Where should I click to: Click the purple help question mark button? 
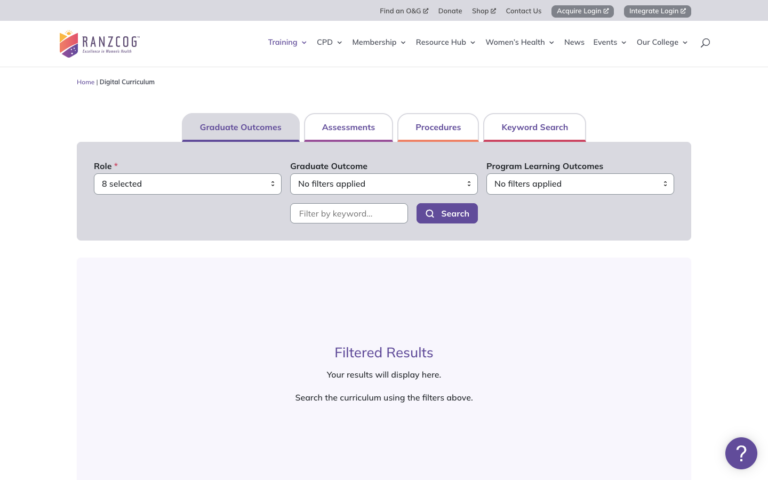pos(740,453)
